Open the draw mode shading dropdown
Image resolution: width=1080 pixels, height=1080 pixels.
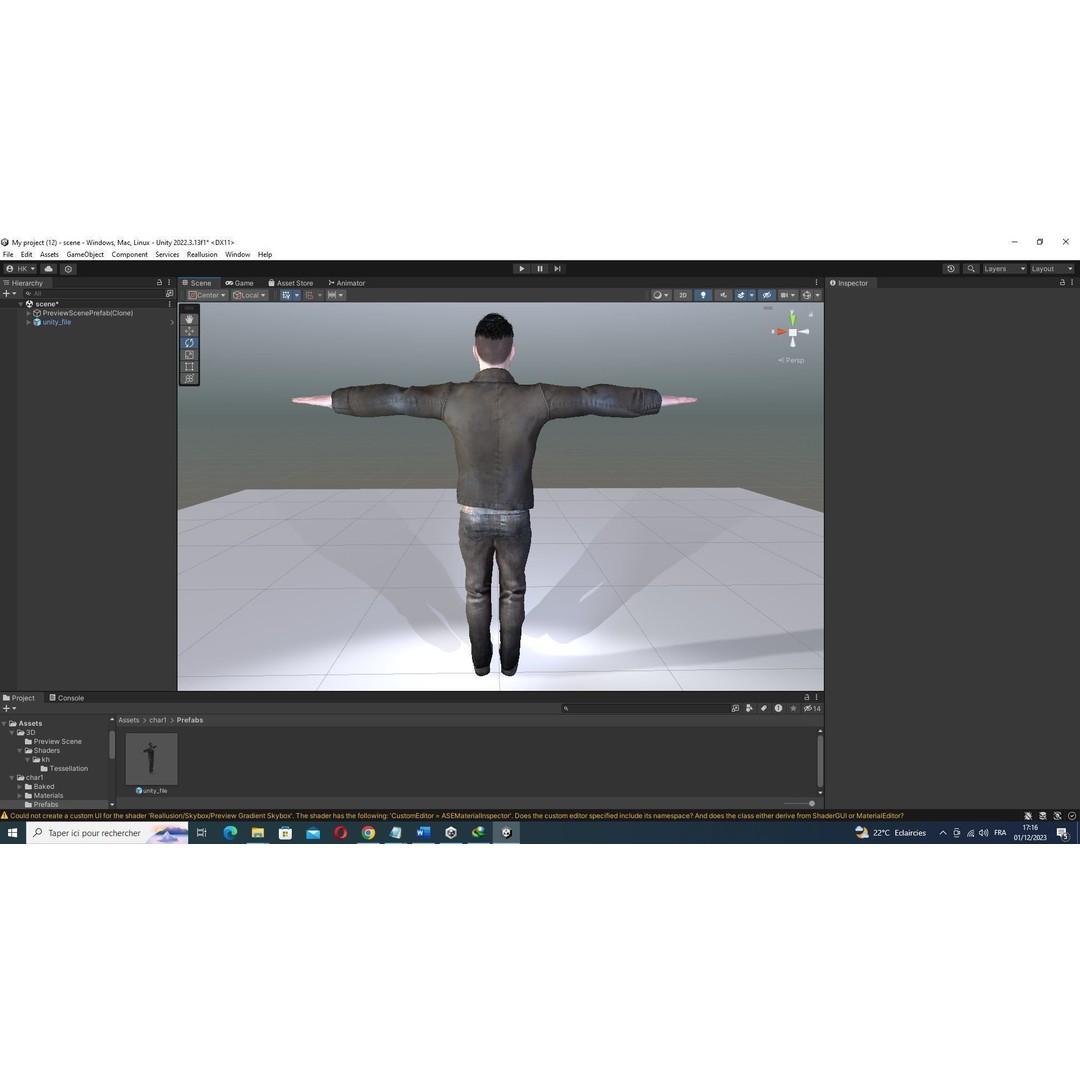tap(661, 295)
